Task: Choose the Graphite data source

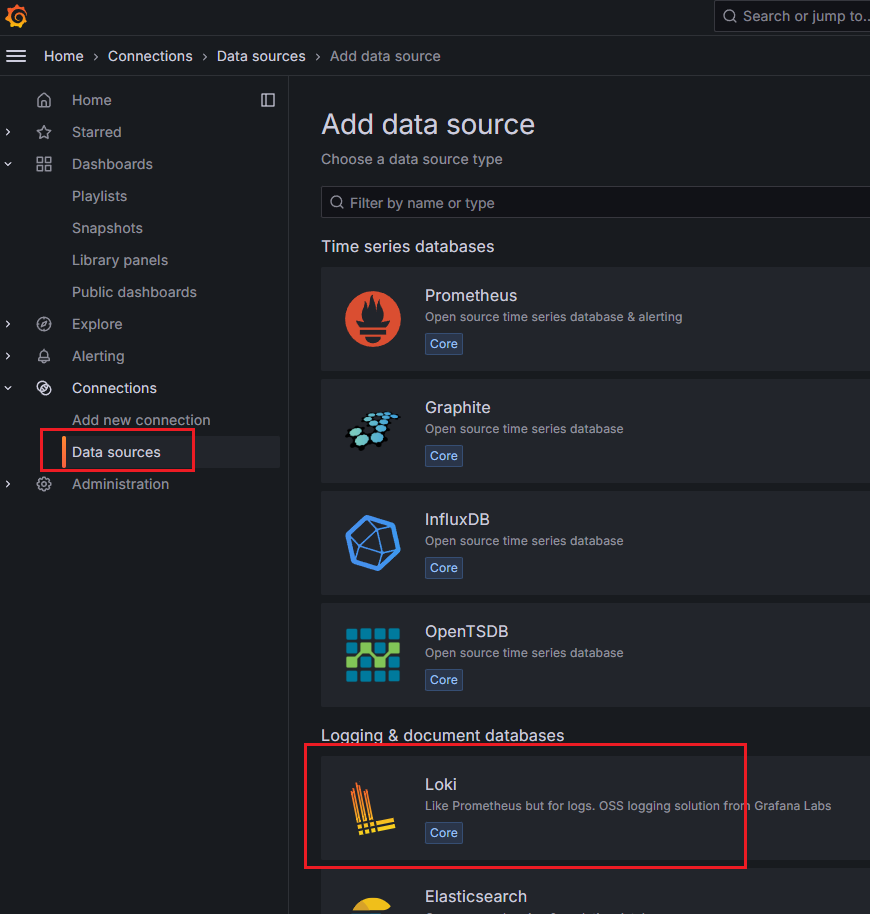Action: 596,431
